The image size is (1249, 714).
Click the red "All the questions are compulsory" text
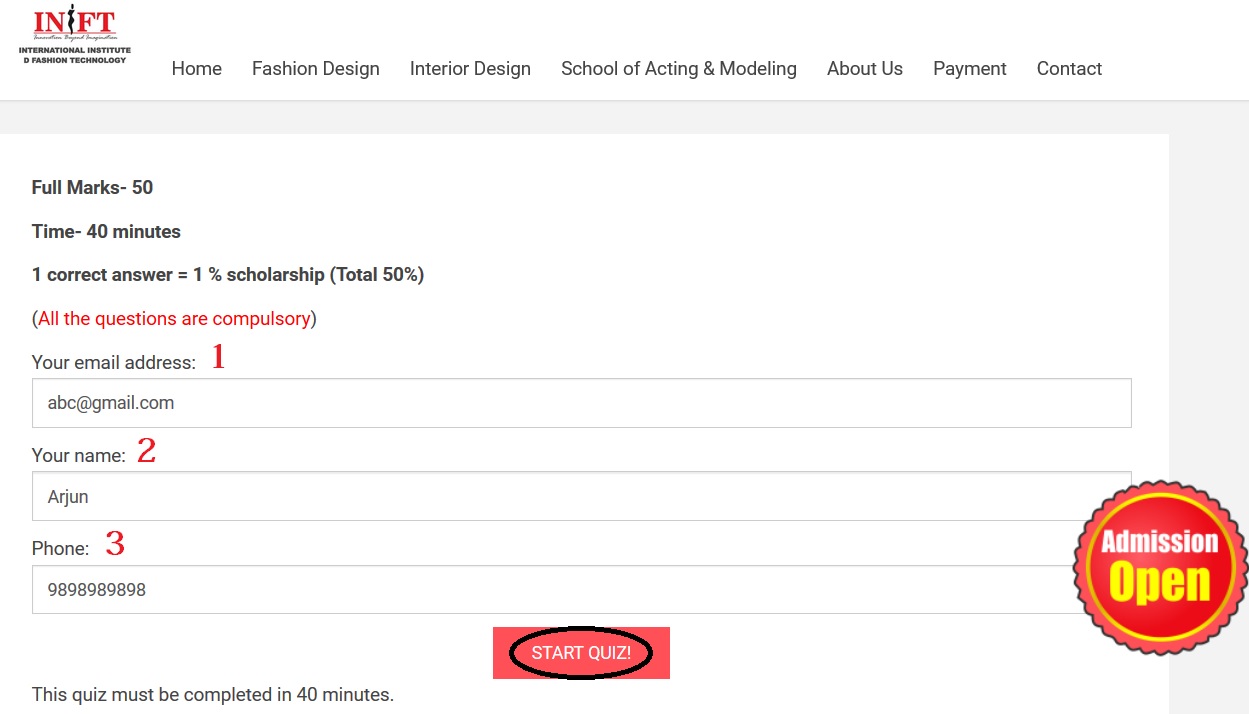click(x=174, y=319)
